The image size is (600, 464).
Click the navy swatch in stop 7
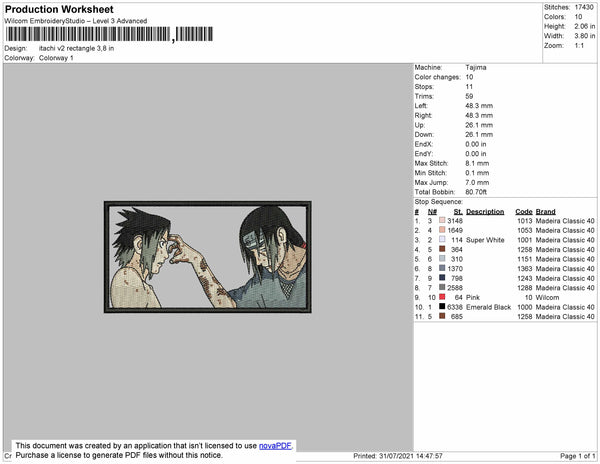[x=442, y=278]
